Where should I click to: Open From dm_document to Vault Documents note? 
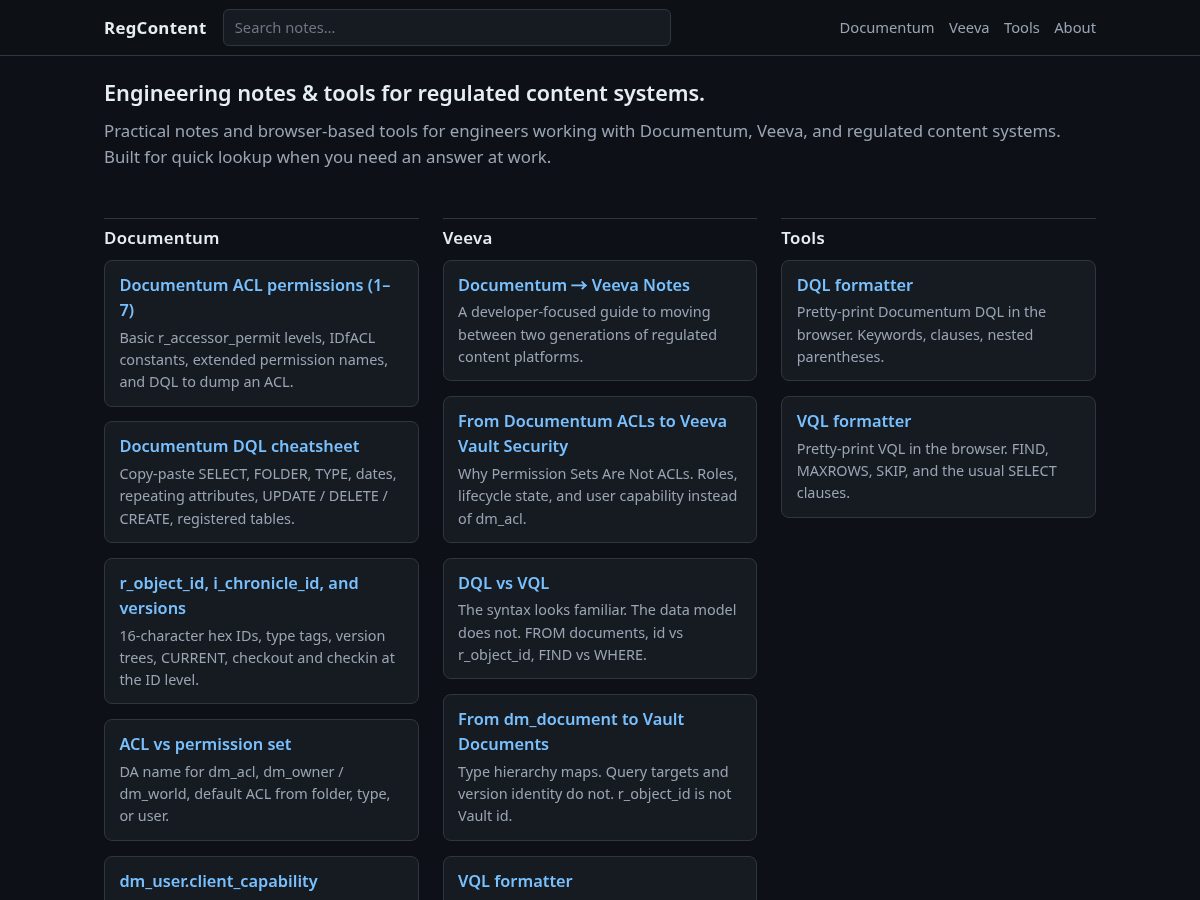(x=600, y=767)
